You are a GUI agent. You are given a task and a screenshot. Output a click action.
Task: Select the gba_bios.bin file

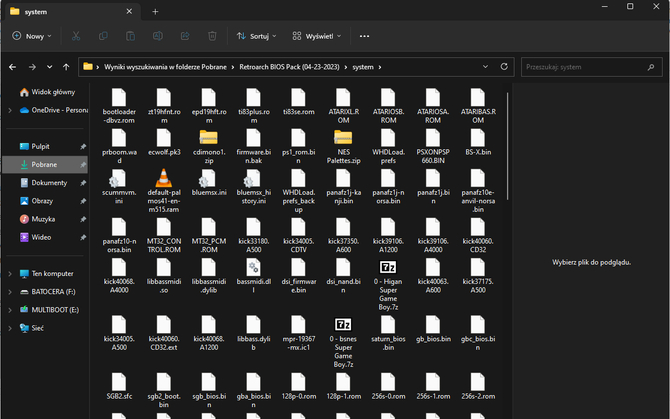(x=254, y=390)
